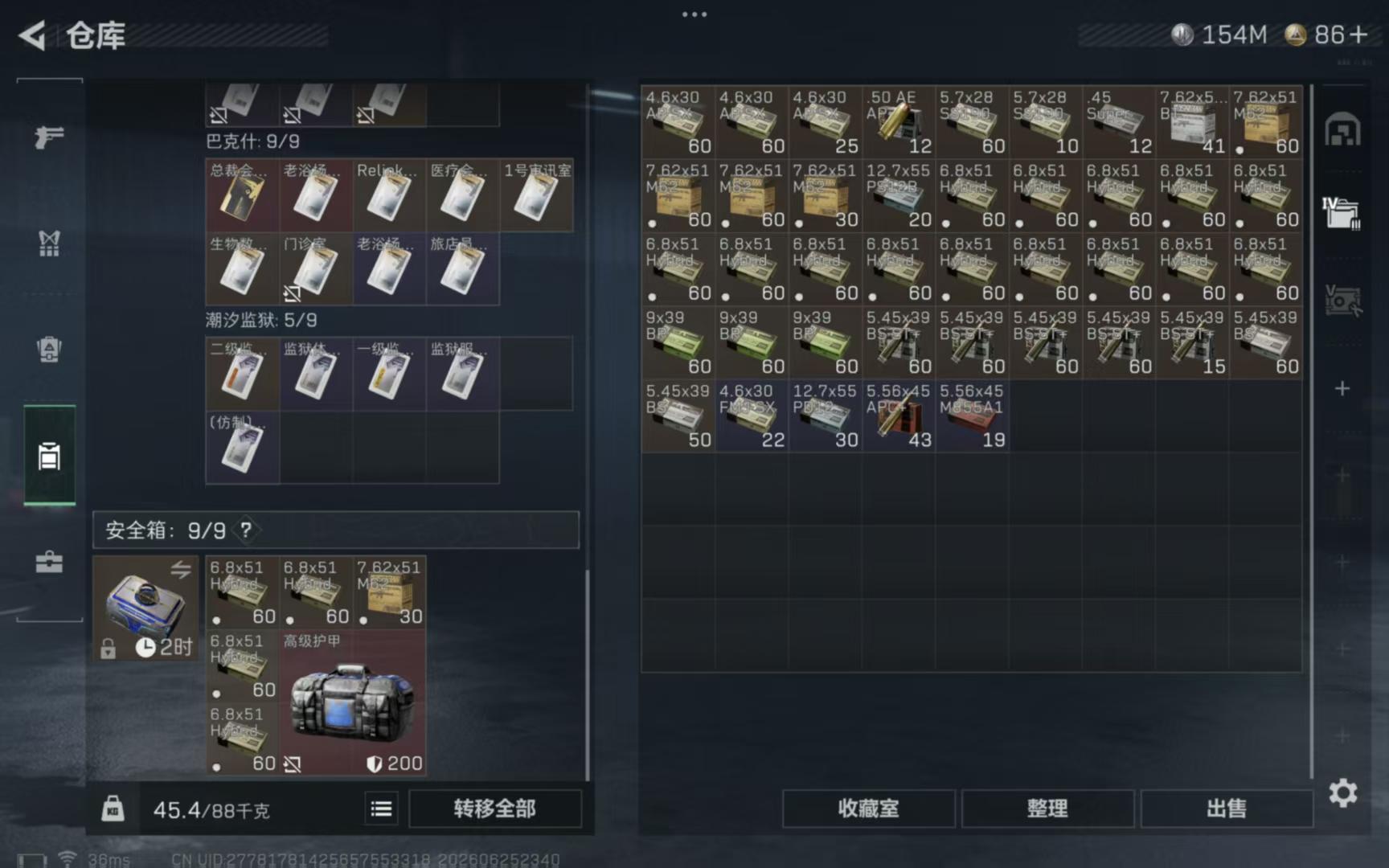Click the 45.4/88千克 weight readout
This screenshot has height=868, width=1389.
pyautogui.click(x=211, y=809)
